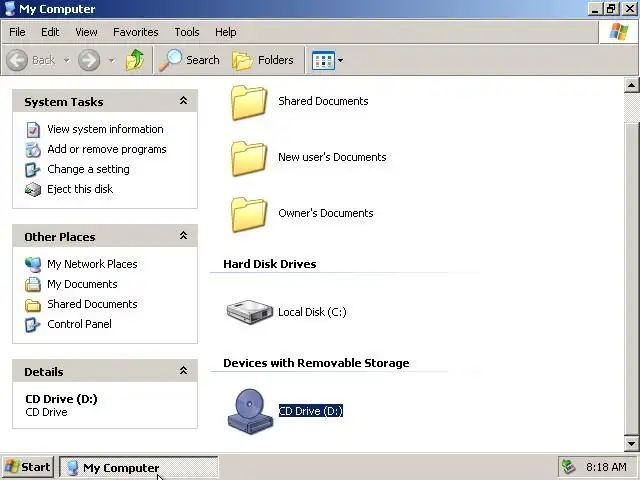Select the Local Disk (C:) drive icon
Viewport: 640px width, 480px height.
pos(250,312)
